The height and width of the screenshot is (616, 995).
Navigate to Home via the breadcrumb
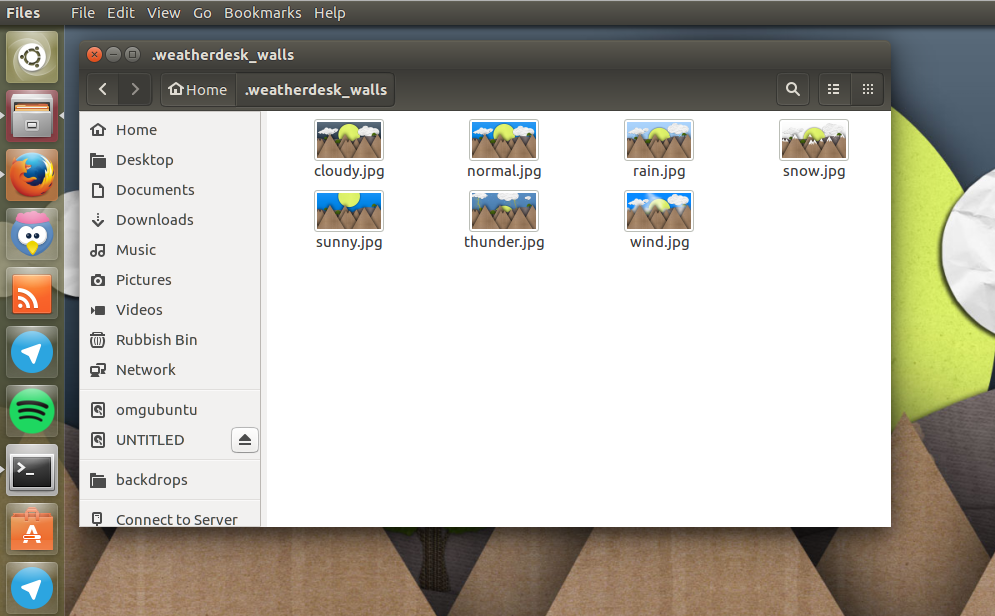(197, 89)
